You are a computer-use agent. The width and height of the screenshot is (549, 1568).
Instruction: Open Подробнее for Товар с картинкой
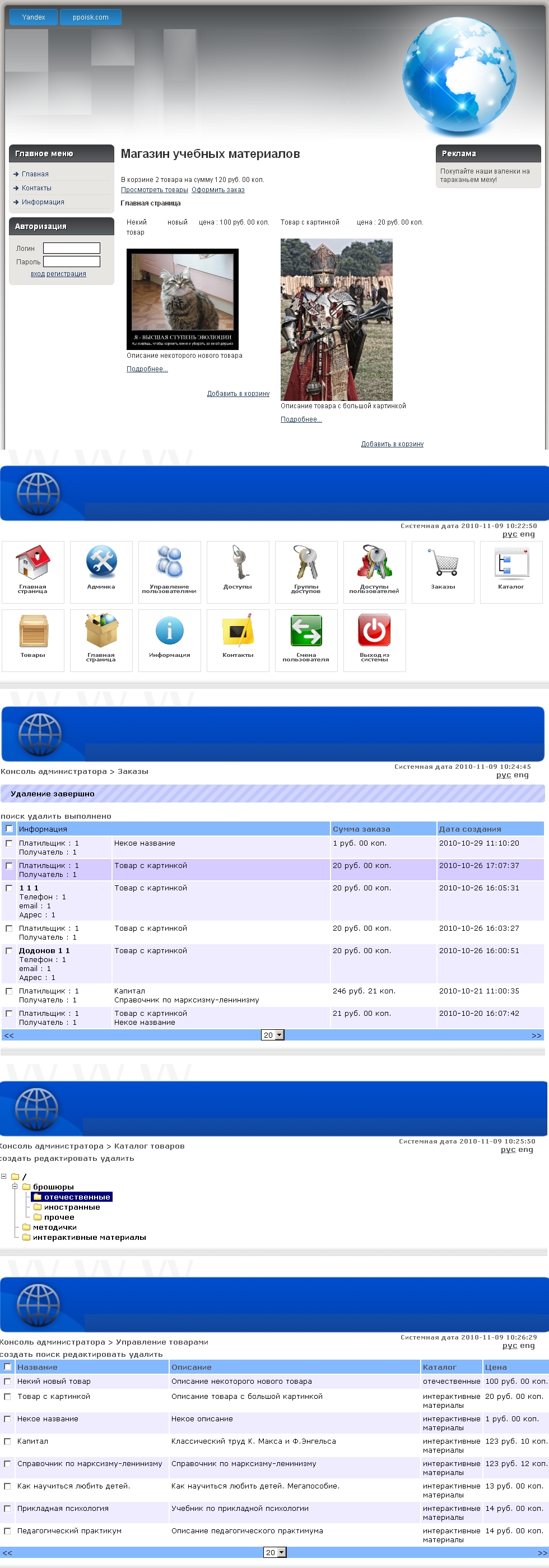pyautogui.click(x=301, y=419)
